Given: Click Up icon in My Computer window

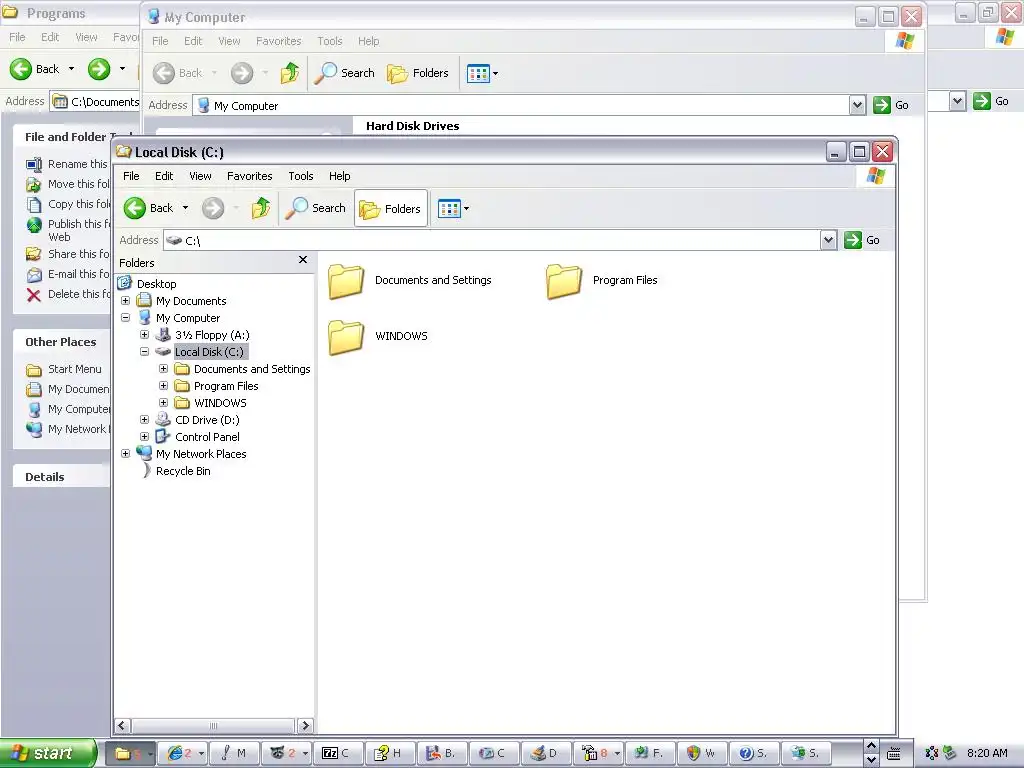Looking at the screenshot, I should pos(289,73).
